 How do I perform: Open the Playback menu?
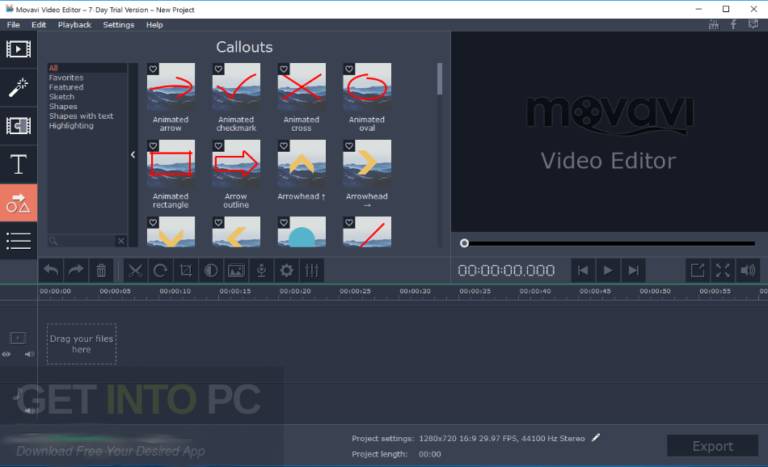[74, 25]
